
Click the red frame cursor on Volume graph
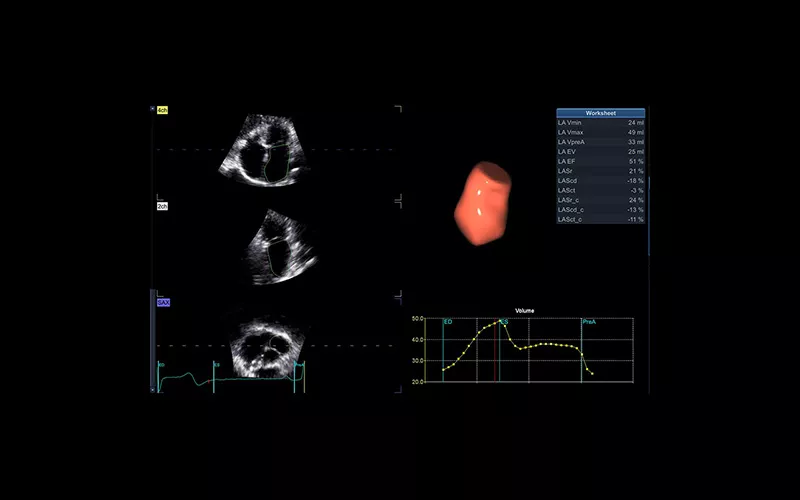pyautogui.click(x=494, y=350)
